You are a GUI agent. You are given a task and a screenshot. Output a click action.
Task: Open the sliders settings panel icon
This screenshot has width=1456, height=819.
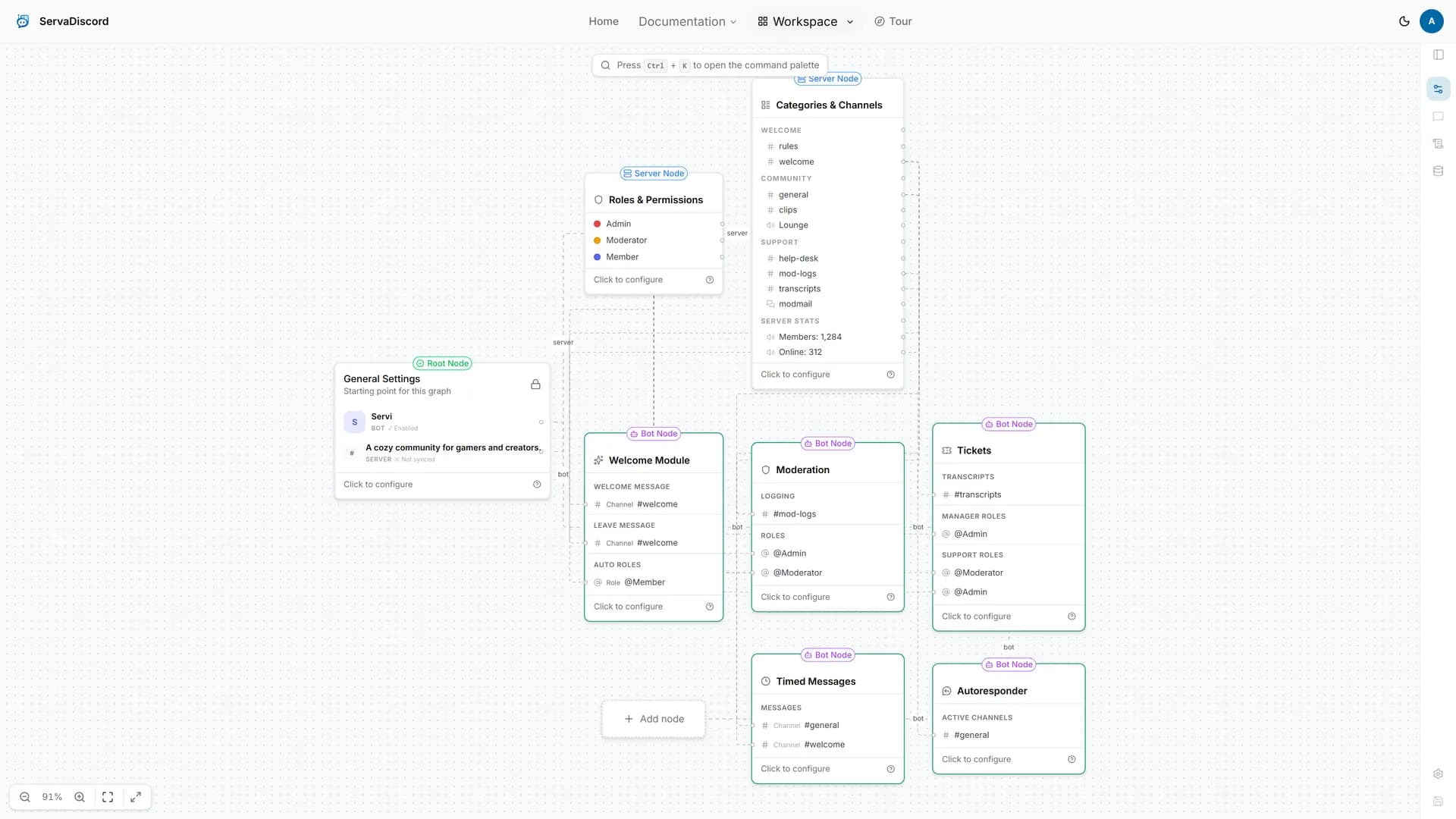(1439, 89)
